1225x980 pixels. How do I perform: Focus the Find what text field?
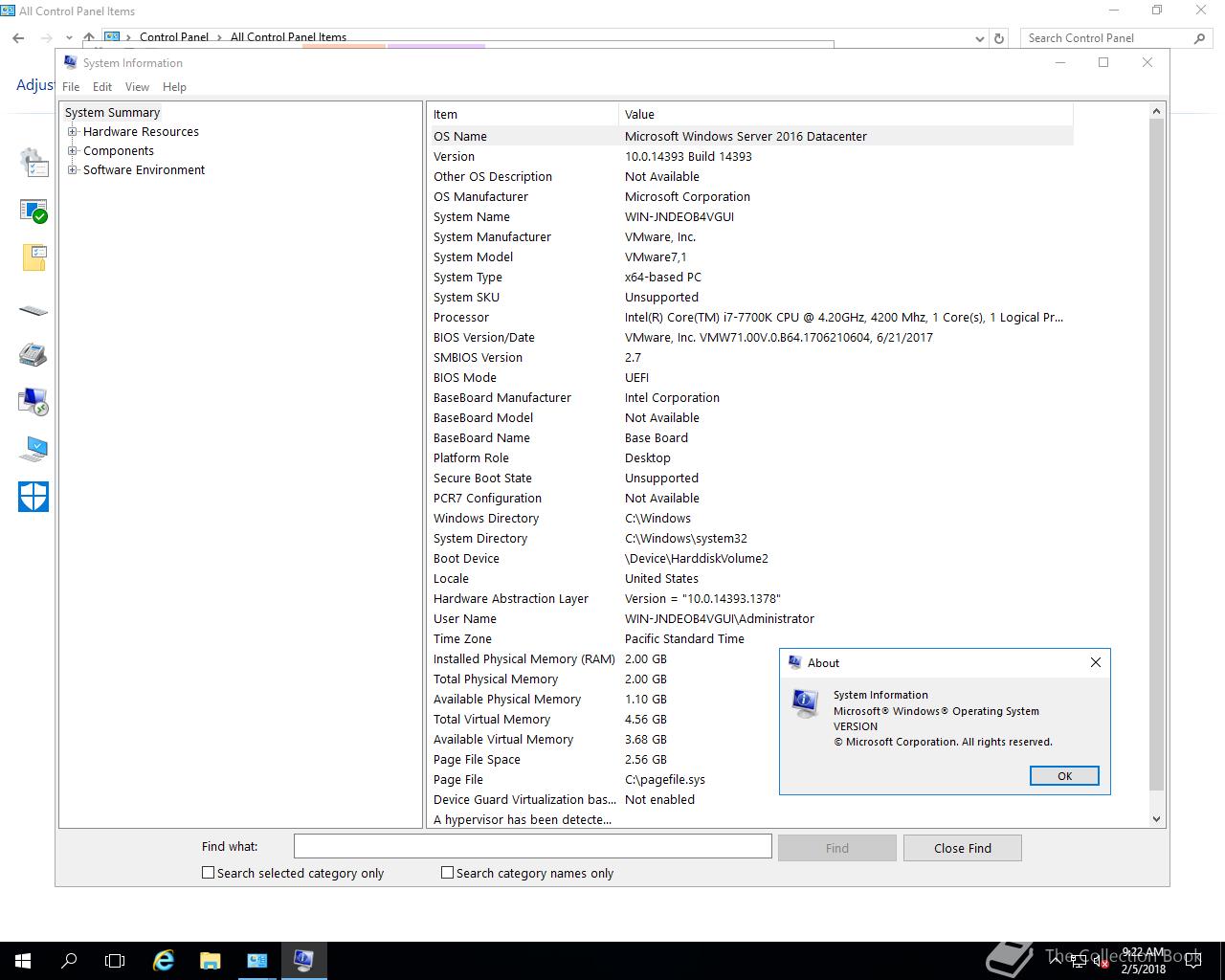pyautogui.click(x=532, y=846)
